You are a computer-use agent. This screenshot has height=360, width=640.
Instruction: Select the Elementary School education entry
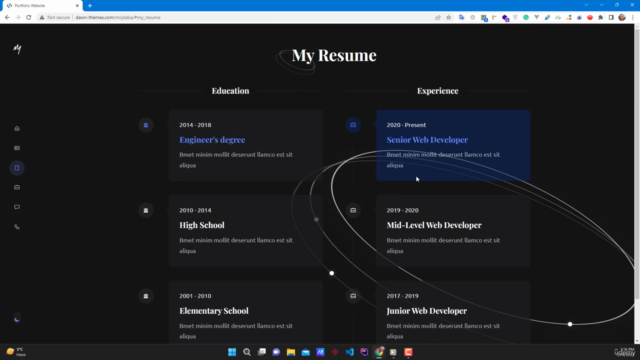[246, 312]
